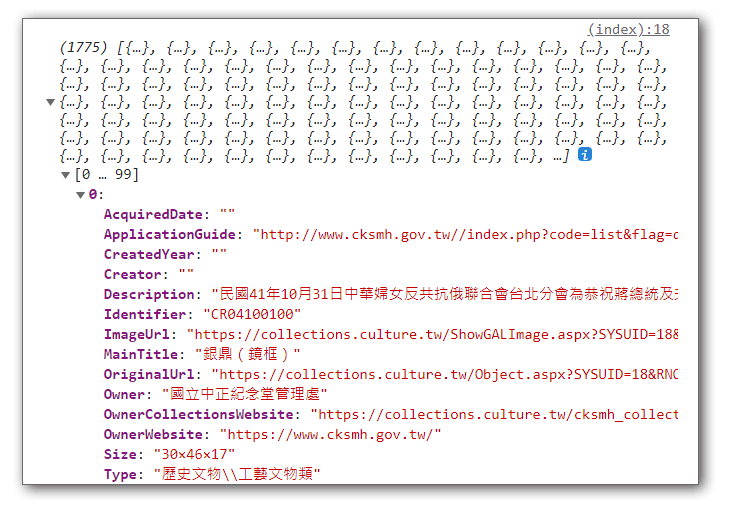730x511 pixels.
Task: Select the Creator property key
Action: coord(132,274)
